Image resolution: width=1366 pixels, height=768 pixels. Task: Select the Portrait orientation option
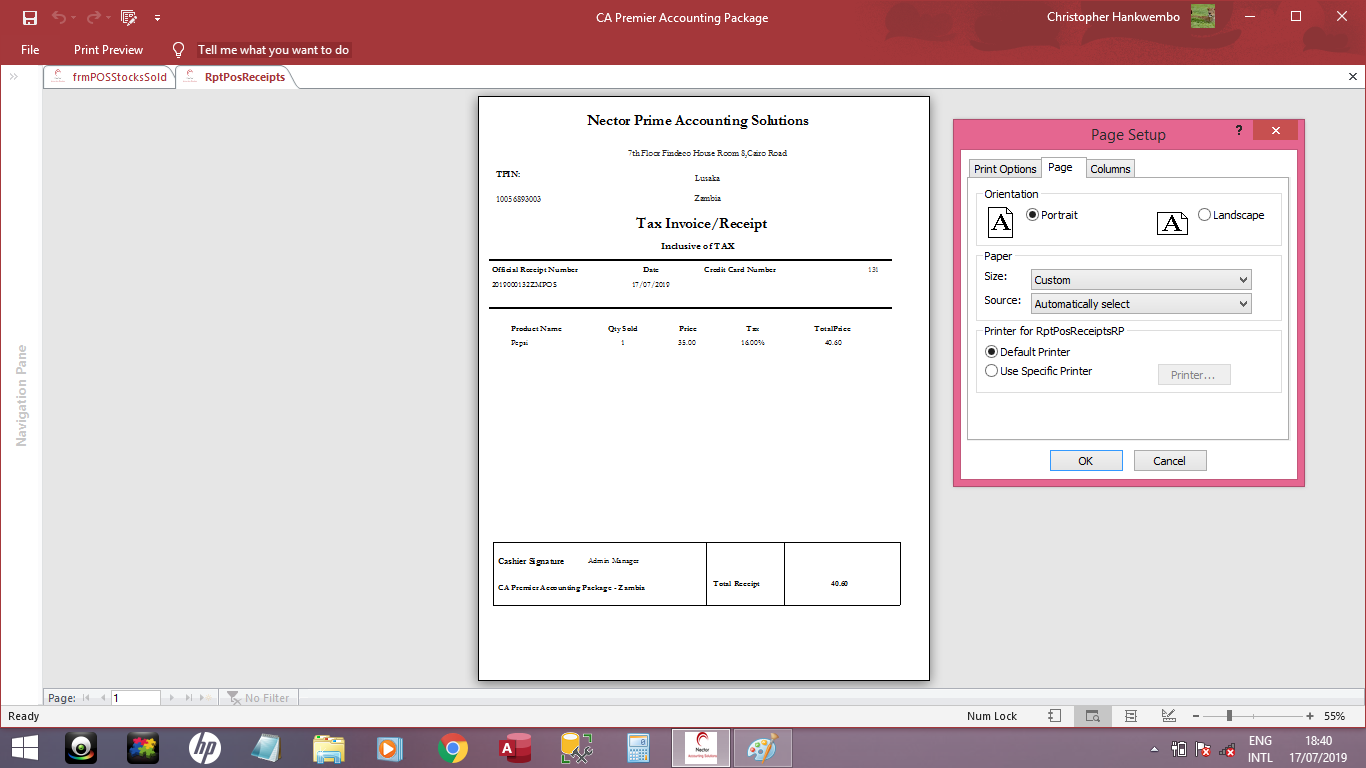pyautogui.click(x=1033, y=215)
